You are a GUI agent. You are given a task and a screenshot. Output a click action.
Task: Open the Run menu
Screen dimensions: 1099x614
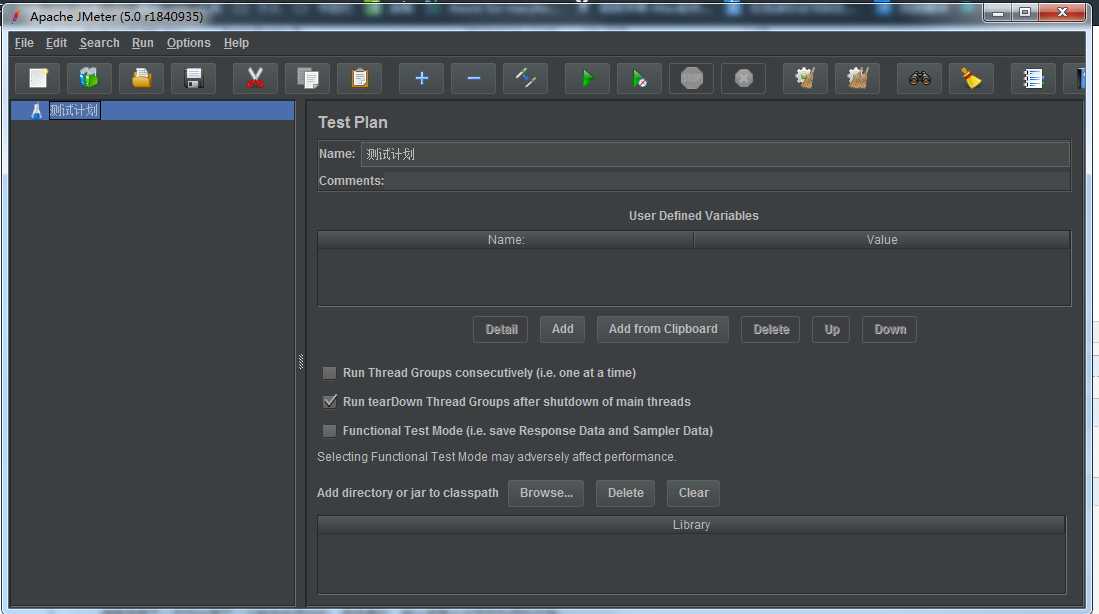point(142,43)
